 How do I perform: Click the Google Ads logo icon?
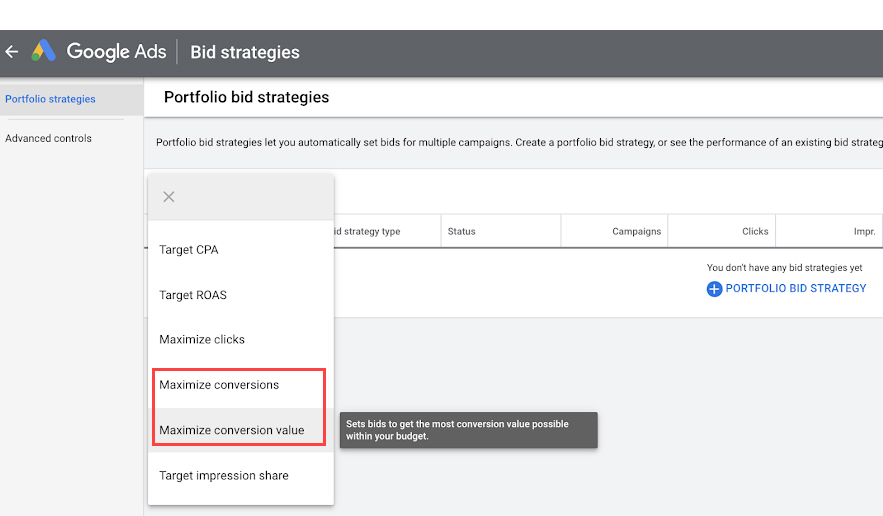43,51
